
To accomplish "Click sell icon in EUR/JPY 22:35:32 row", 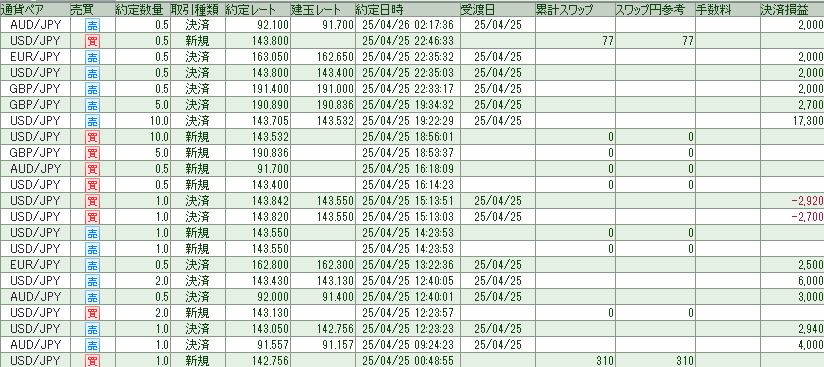I will point(92,57).
